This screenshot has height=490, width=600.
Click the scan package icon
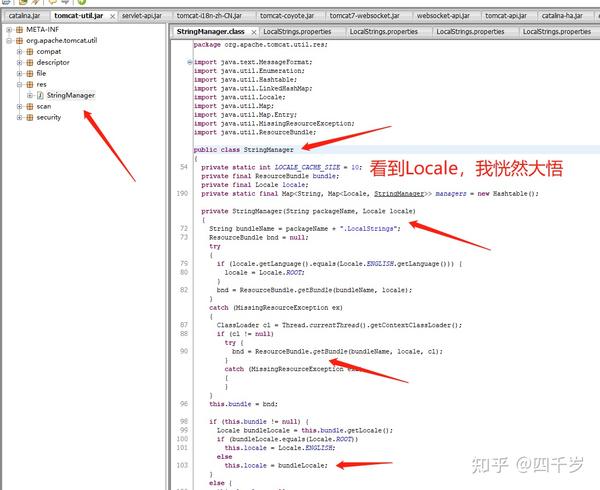30,106
